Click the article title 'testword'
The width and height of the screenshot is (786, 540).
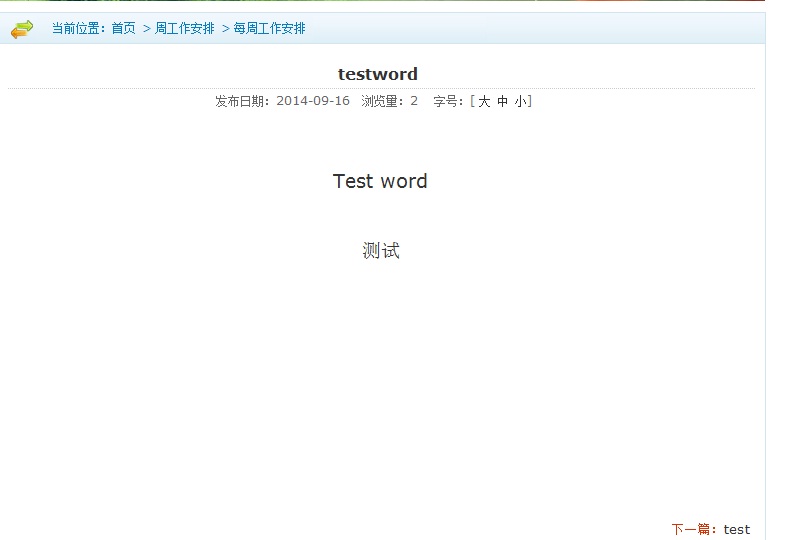coord(378,74)
